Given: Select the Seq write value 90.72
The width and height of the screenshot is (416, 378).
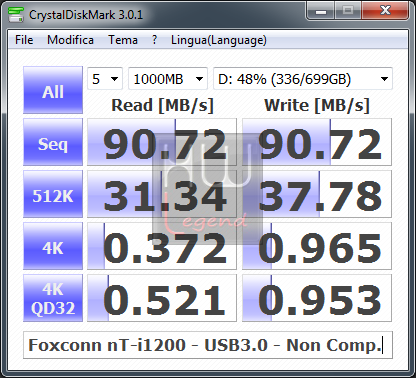Looking at the screenshot, I should (317, 142).
